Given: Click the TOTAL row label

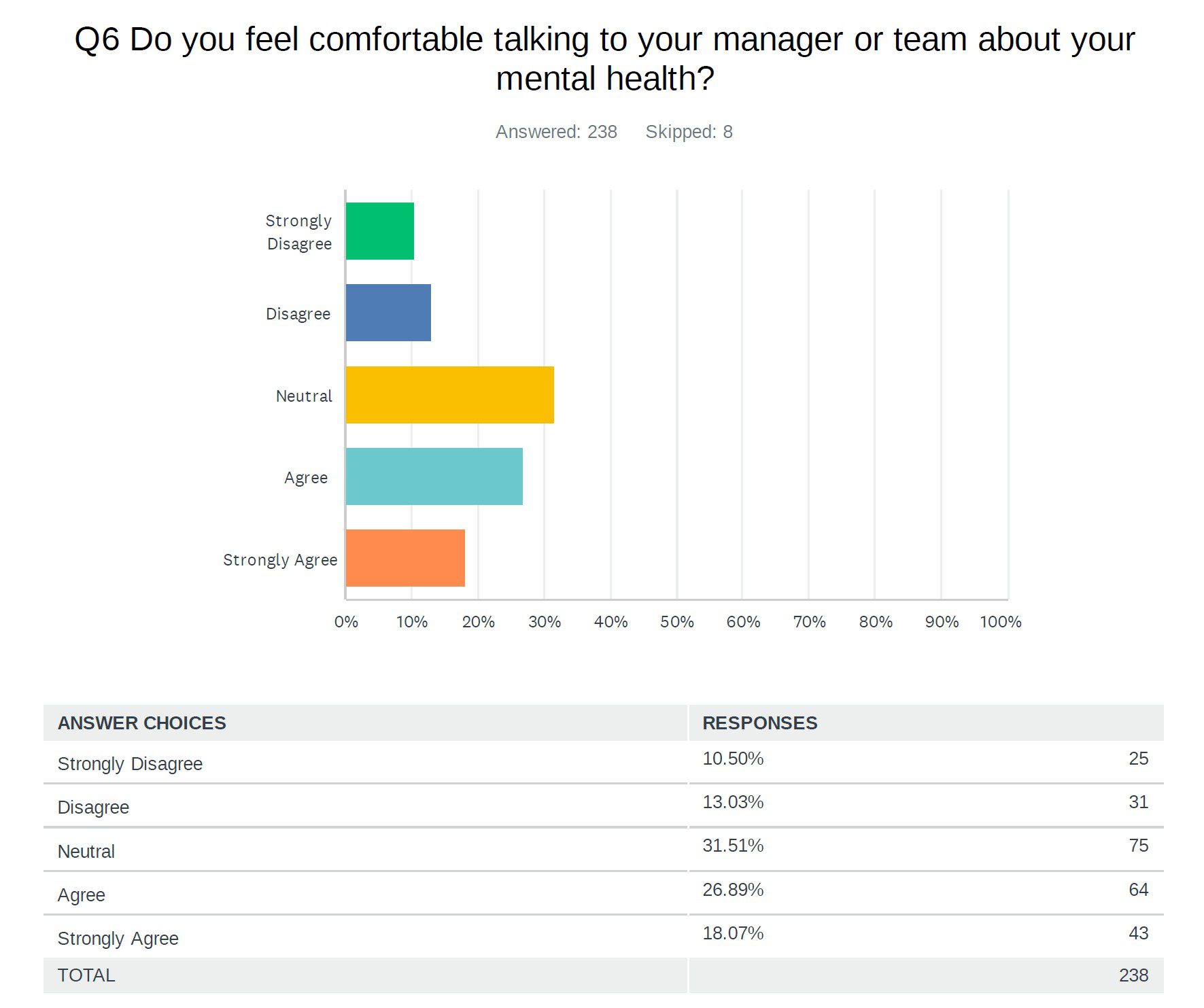Looking at the screenshot, I should pos(86,975).
